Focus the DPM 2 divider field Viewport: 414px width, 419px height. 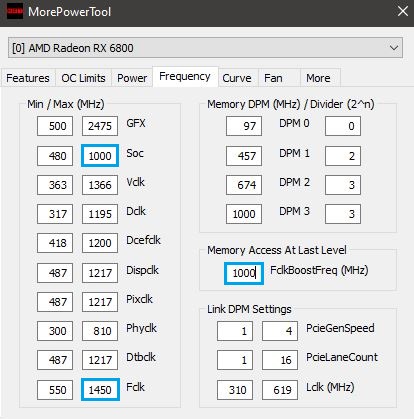[x=343, y=185]
